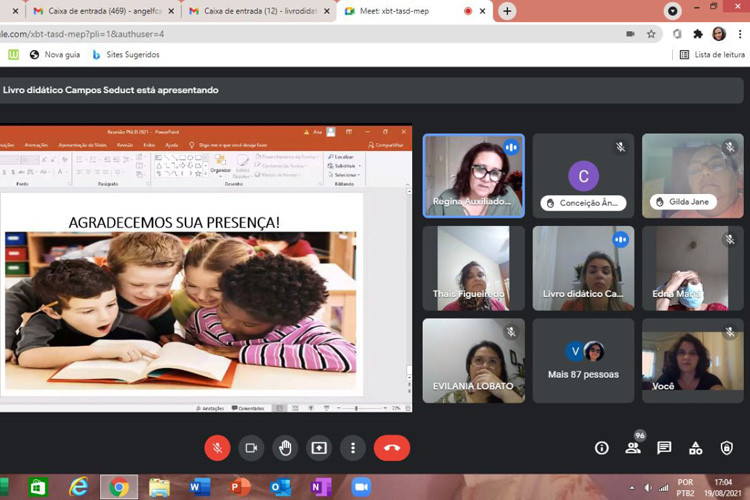Image resolution: width=750 pixels, height=500 pixels.
Task: Click the green bookmark icon in bookmarks bar
Action: point(13,55)
